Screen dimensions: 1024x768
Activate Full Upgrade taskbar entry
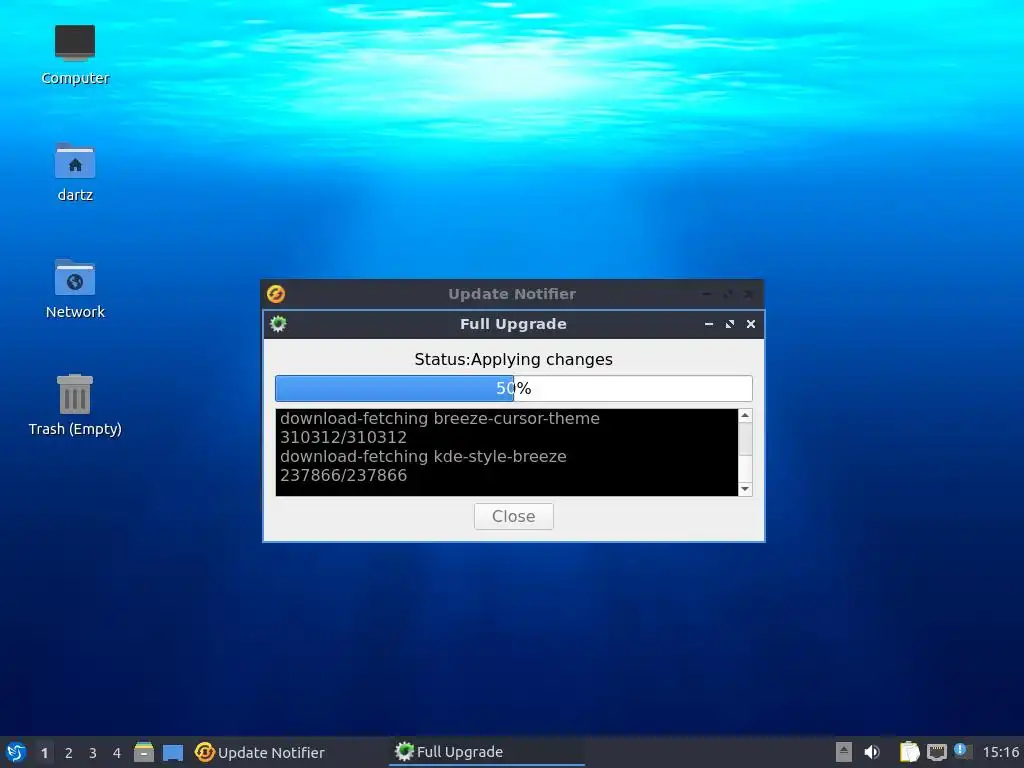pos(487,752)
